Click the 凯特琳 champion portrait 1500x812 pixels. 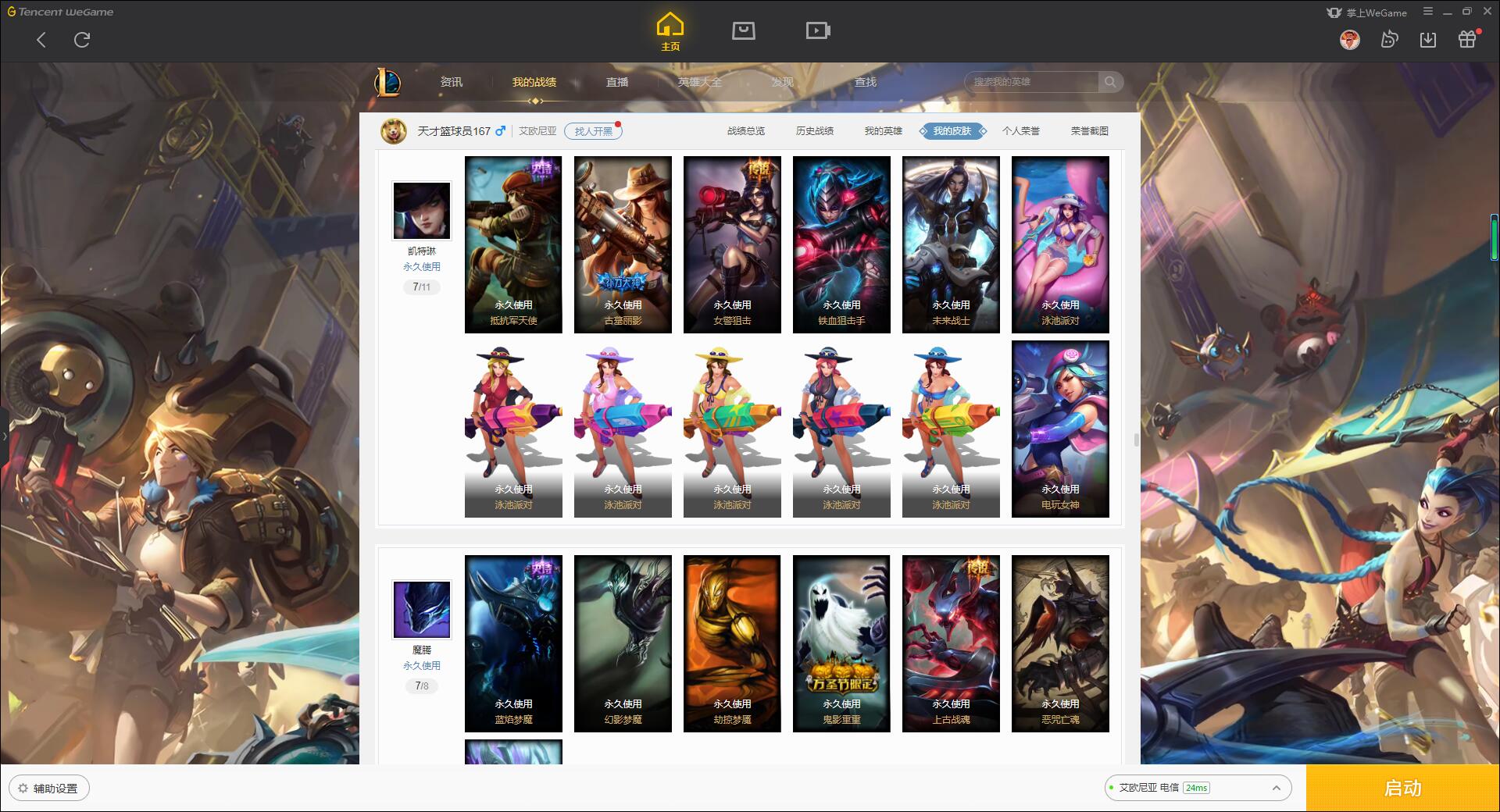tap(422, 211)
